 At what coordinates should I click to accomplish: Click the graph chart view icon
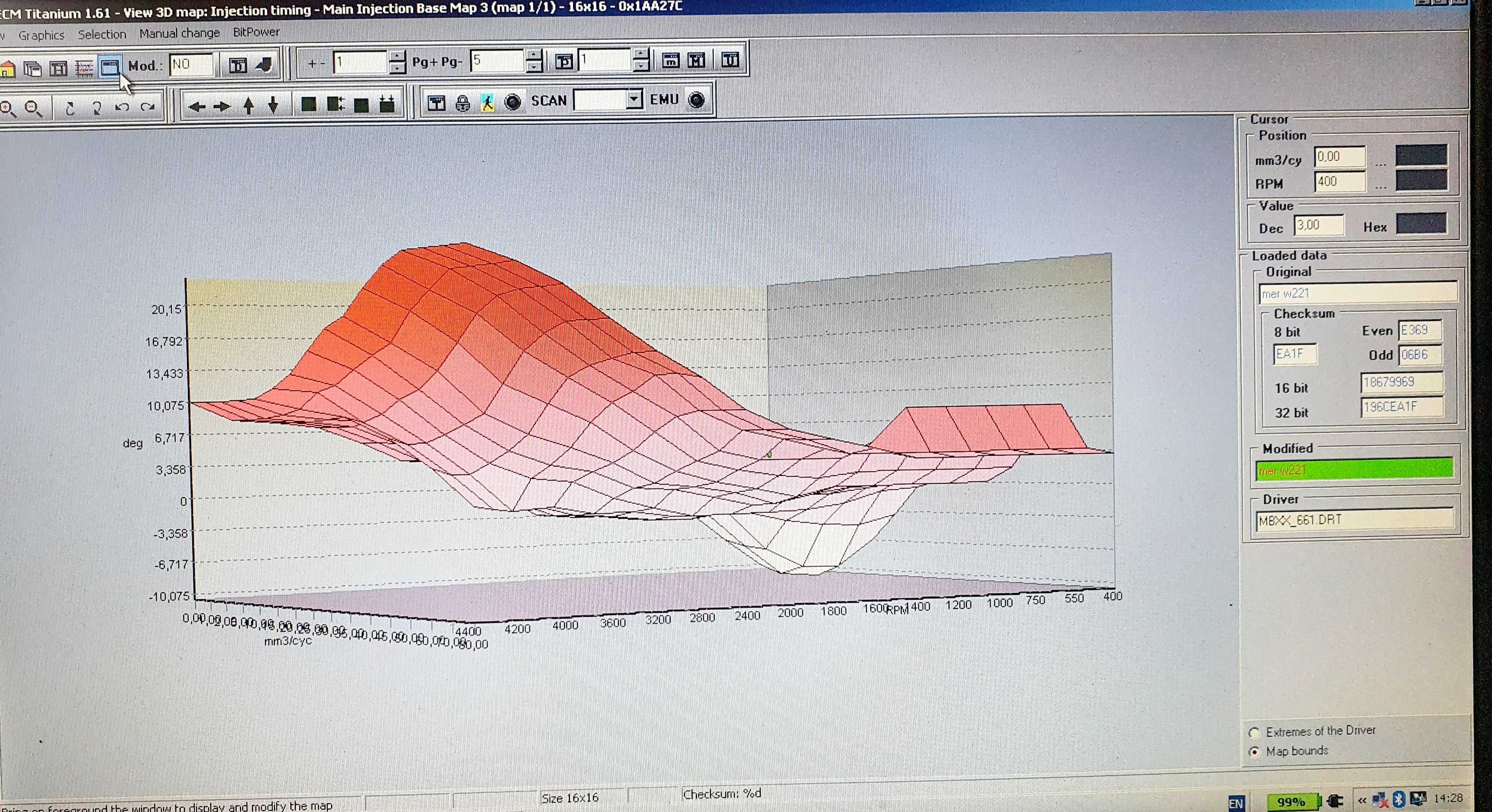84,69
